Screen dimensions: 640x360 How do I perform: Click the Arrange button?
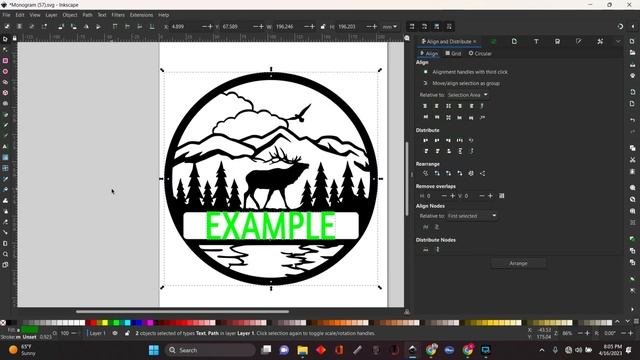point(518,263)
